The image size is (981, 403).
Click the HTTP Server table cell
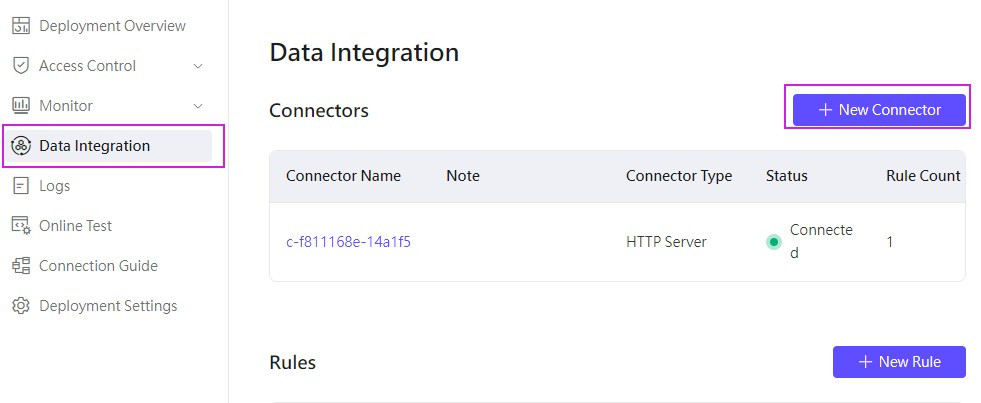tap(666, 242)
